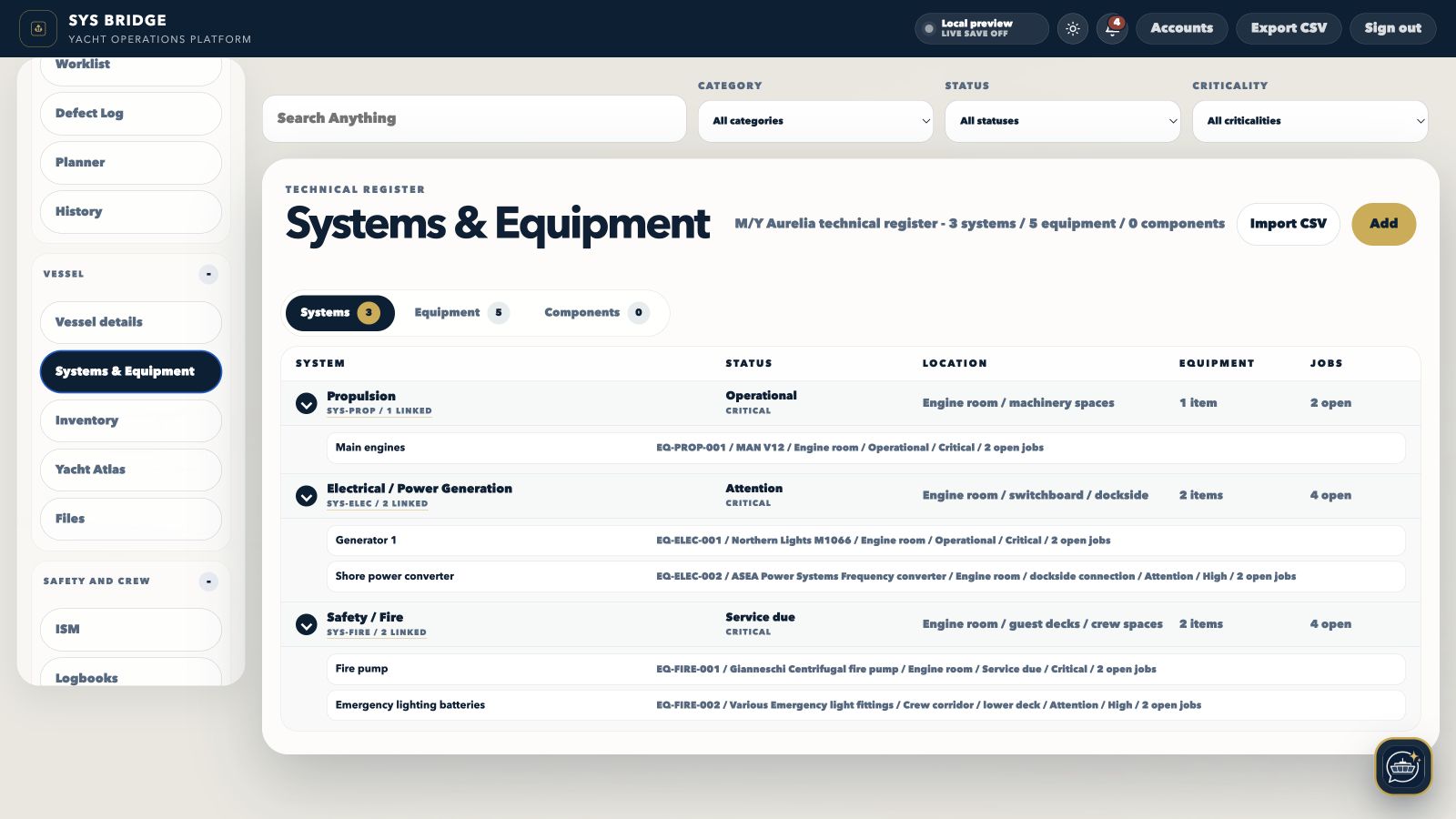The height and width of the screenshot is (819, 1456).
Task: Click the SYS Bridge logo icon
Action: tap(38, 28)
